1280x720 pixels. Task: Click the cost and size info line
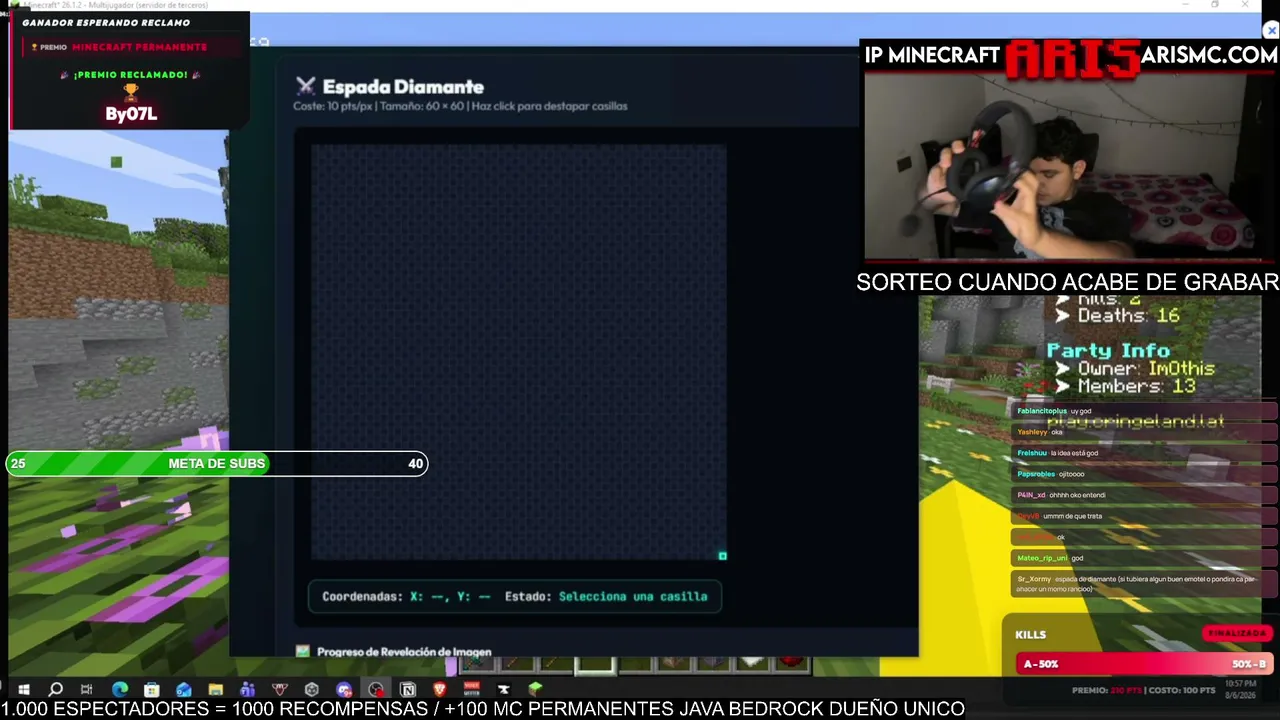tap(460, 106)
